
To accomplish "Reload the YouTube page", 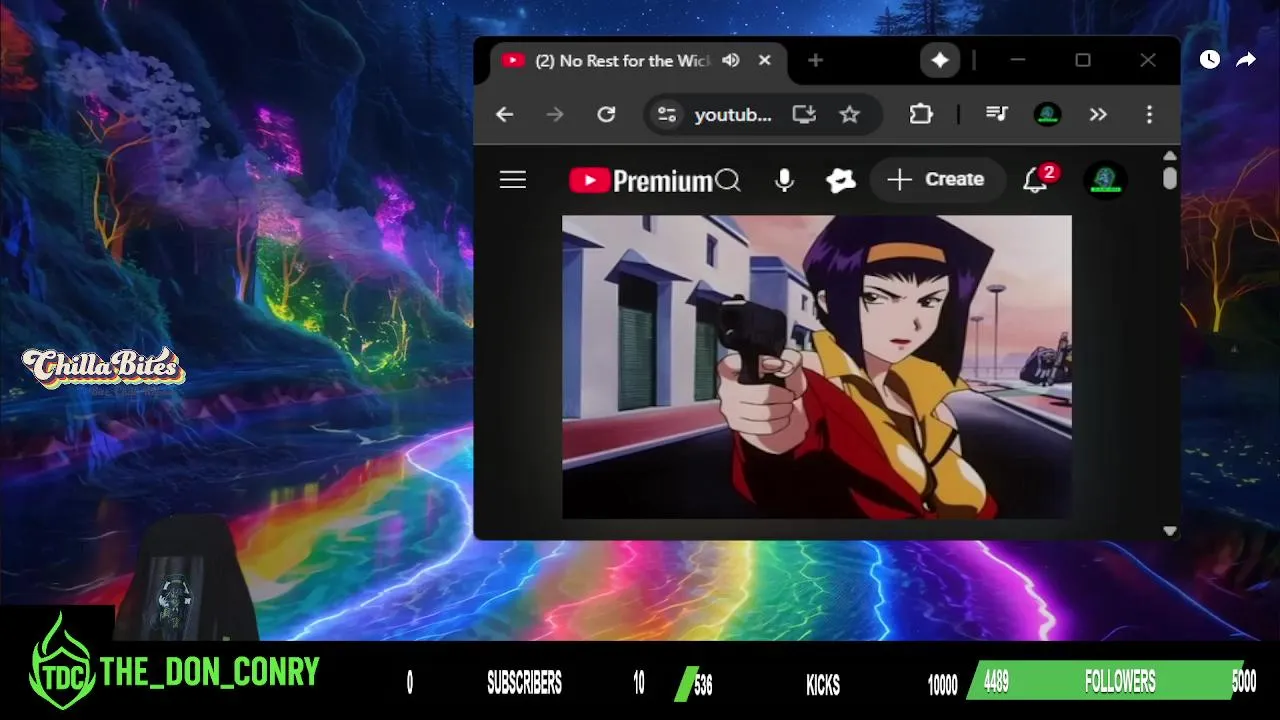I will click(606, 115).
